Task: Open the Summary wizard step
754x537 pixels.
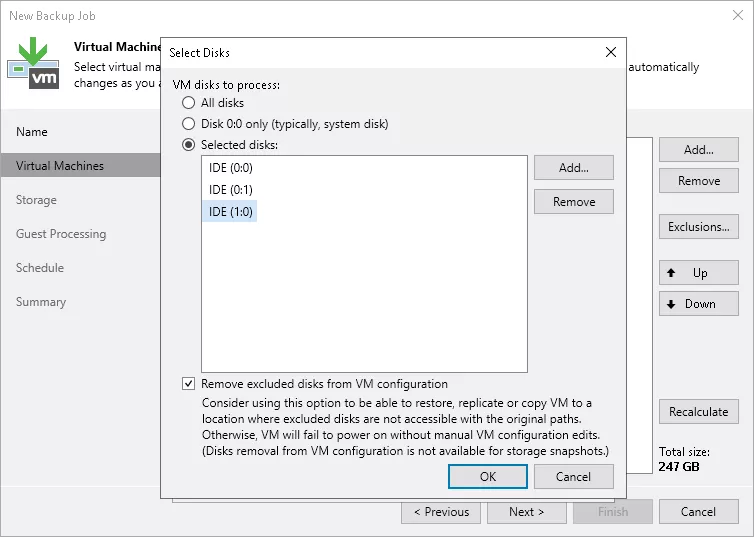Action: point(41,302)
